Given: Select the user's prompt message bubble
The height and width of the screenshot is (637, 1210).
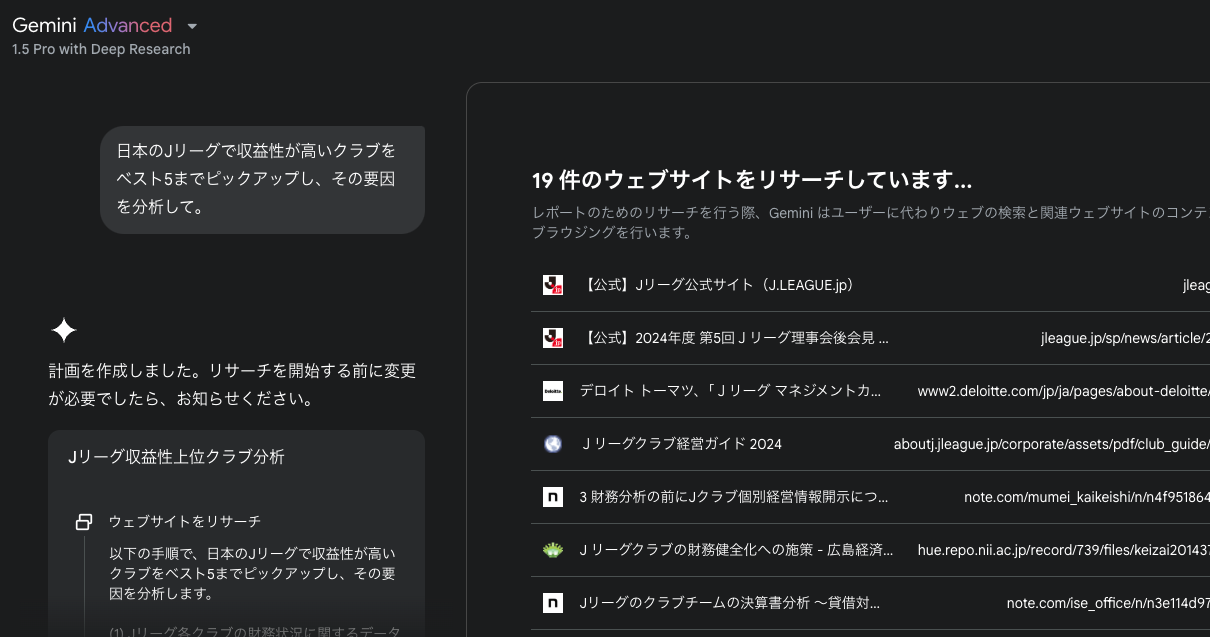Looking at the screenshot, I should pos(262,179).
